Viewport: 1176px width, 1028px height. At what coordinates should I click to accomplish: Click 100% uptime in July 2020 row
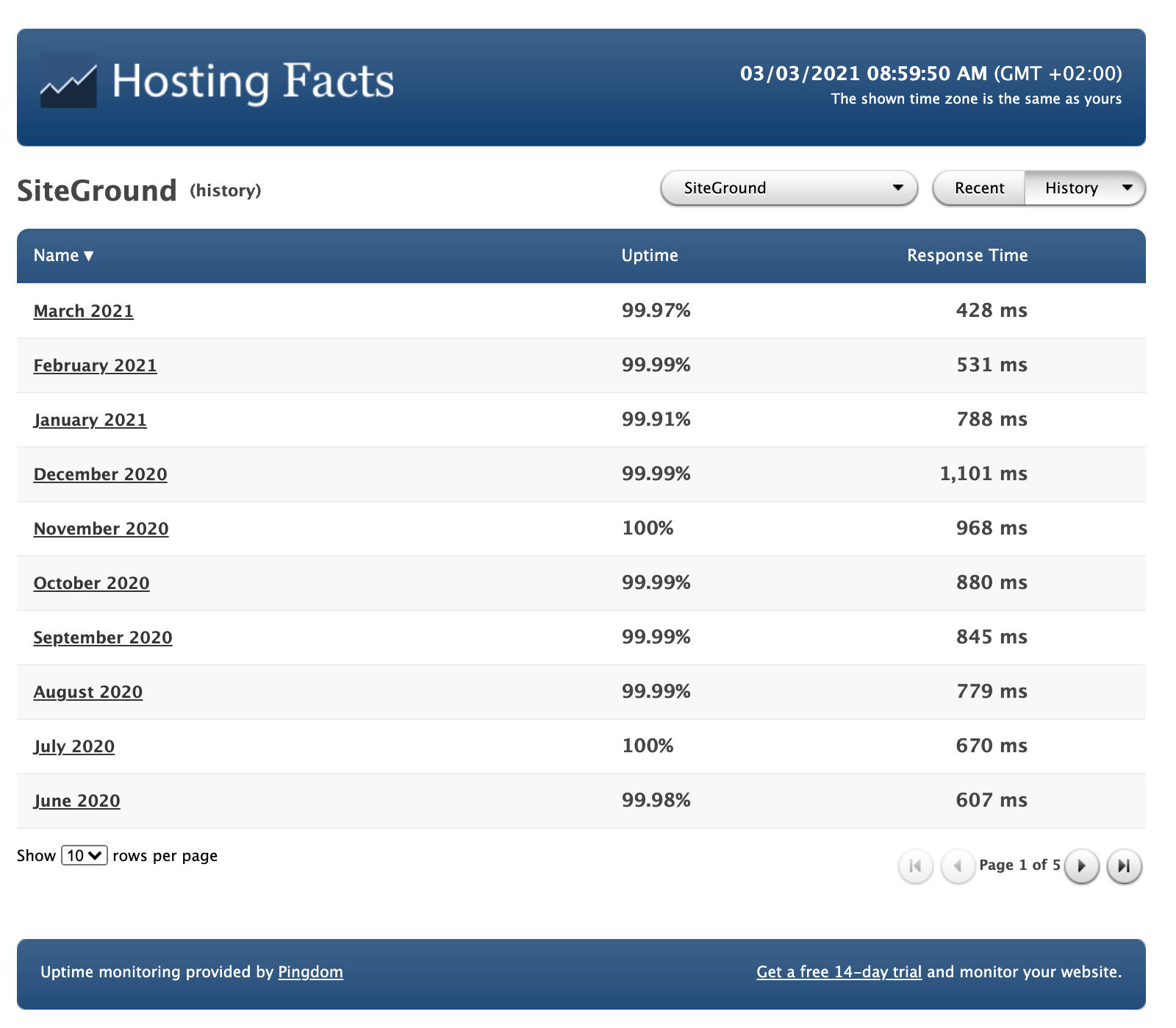click(x=648, y=746)
